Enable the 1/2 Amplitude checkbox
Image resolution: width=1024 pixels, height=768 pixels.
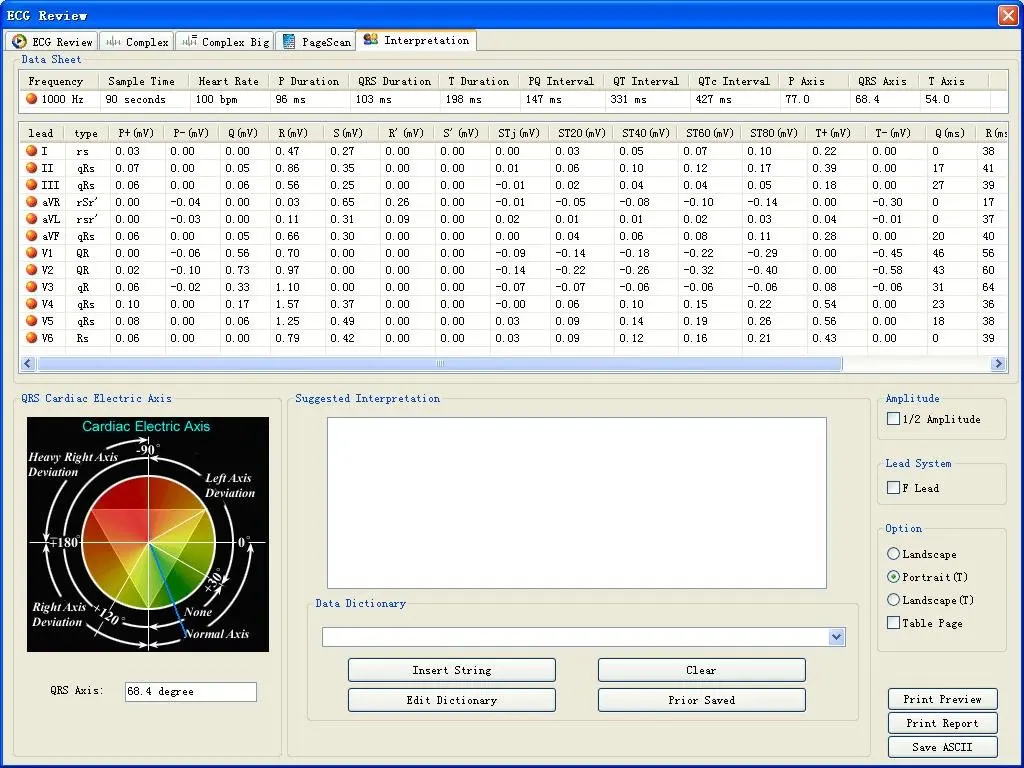point(893,419)
